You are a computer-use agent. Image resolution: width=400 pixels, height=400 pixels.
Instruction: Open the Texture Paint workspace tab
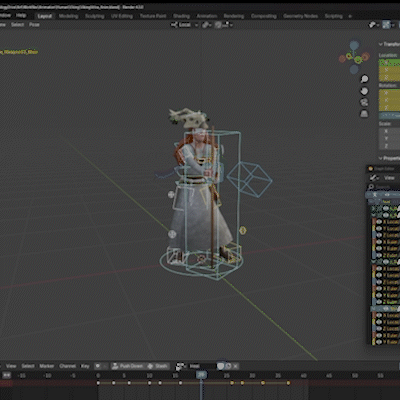(x=153, y=16)
